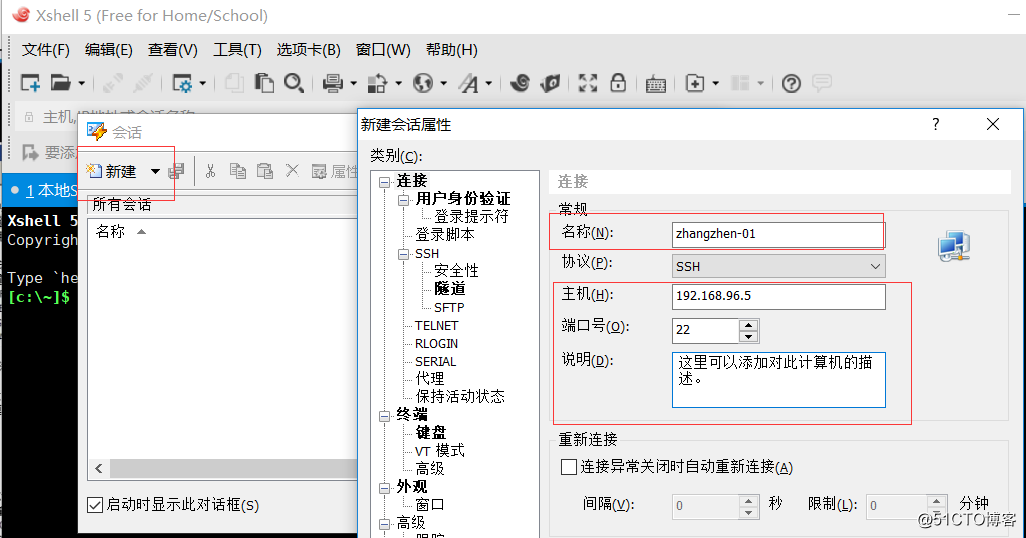
Task: Select 保持活动状态 in the category tree
Action: coord(460,397)
